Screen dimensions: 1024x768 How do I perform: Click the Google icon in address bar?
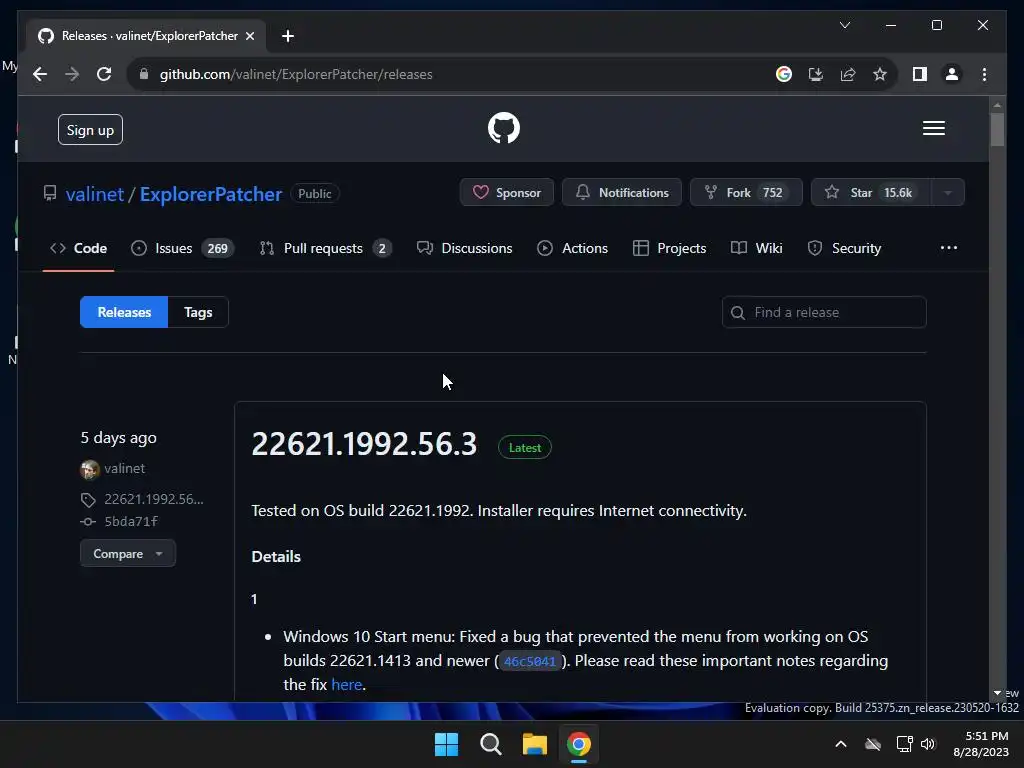(784, 74)
